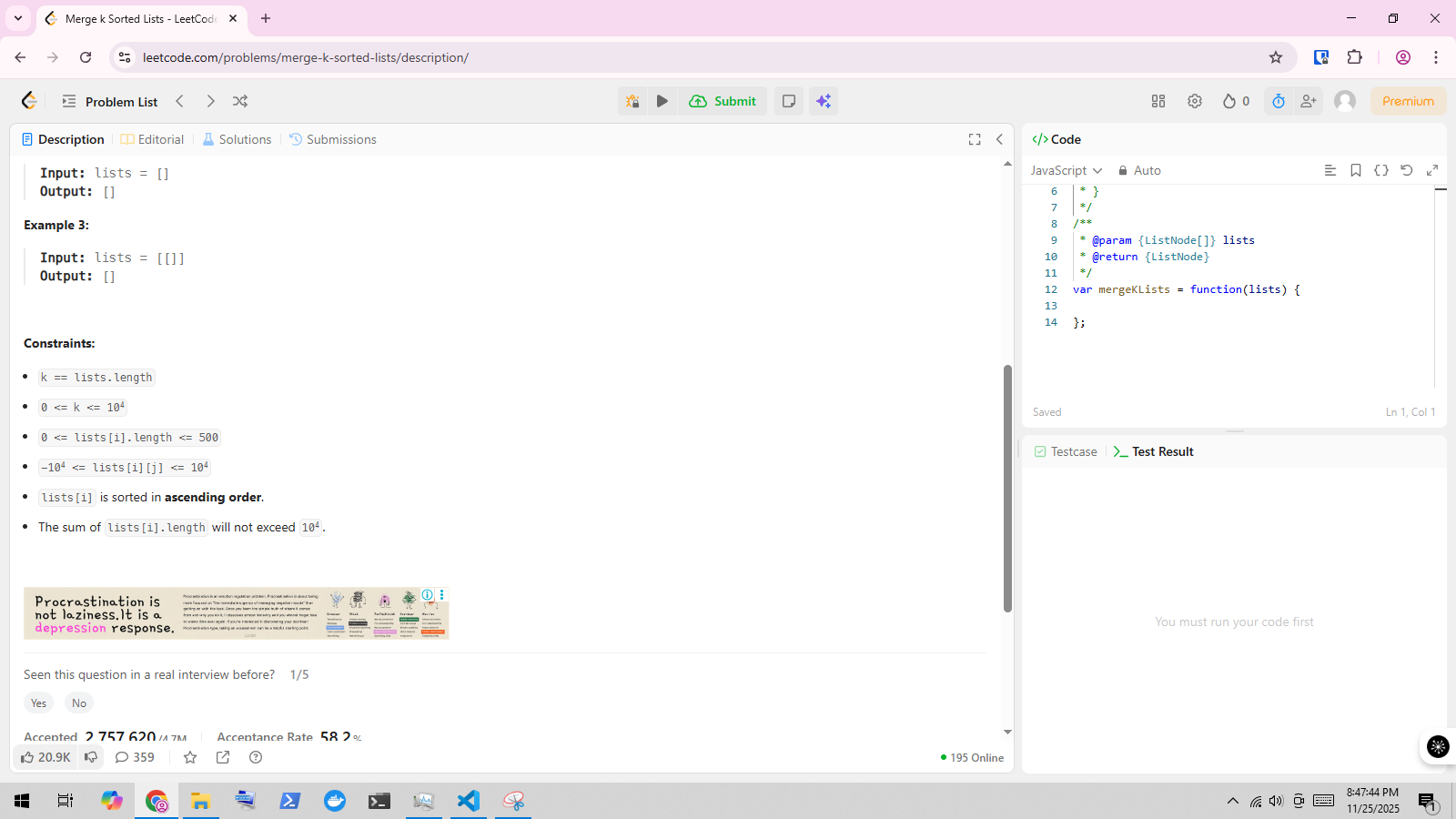Favorite this problem with the star icon
The image size is (1456, 819).
(190, 757)
